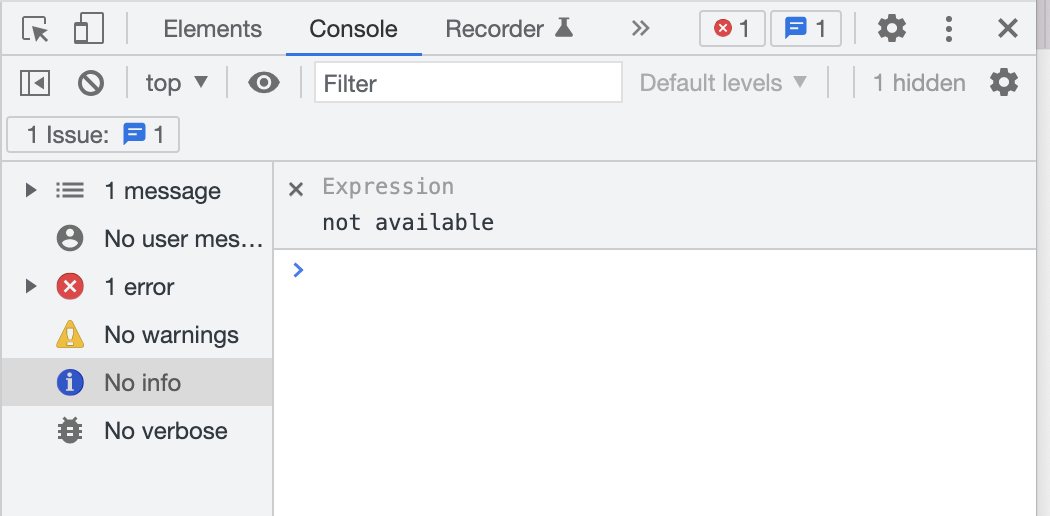Viewport: 1050px width, 516px height.
Task: Toggle the device toolbar icon
Action: tap(89, 30)
